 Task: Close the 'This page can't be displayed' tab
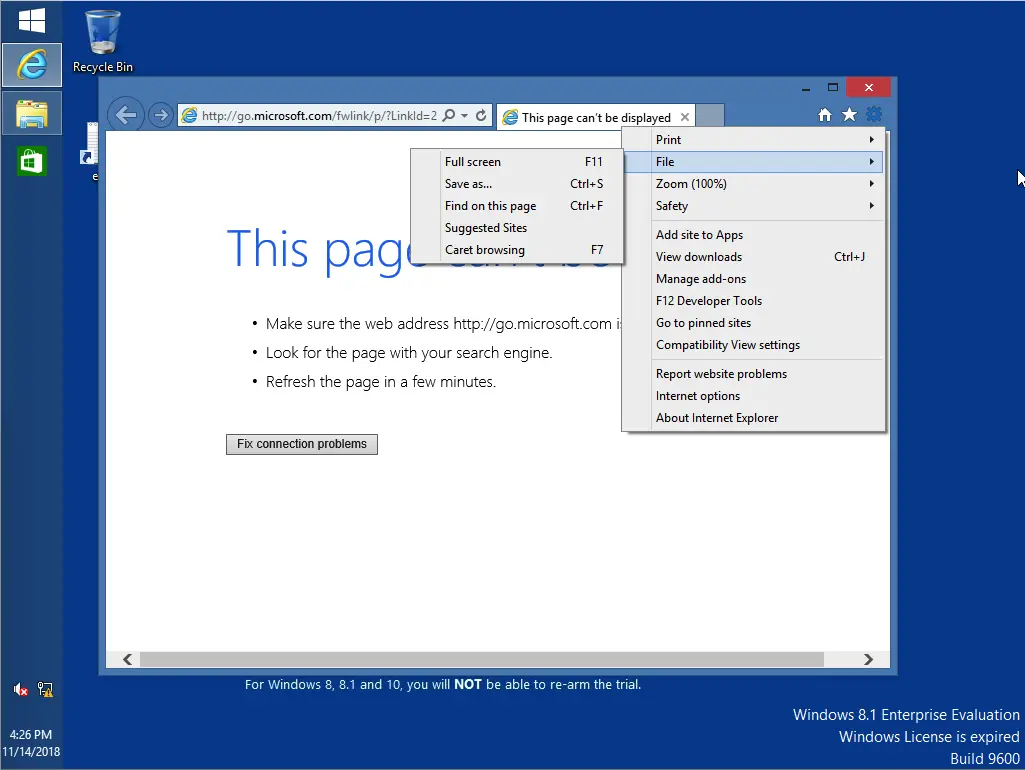(x=684, y=117)
